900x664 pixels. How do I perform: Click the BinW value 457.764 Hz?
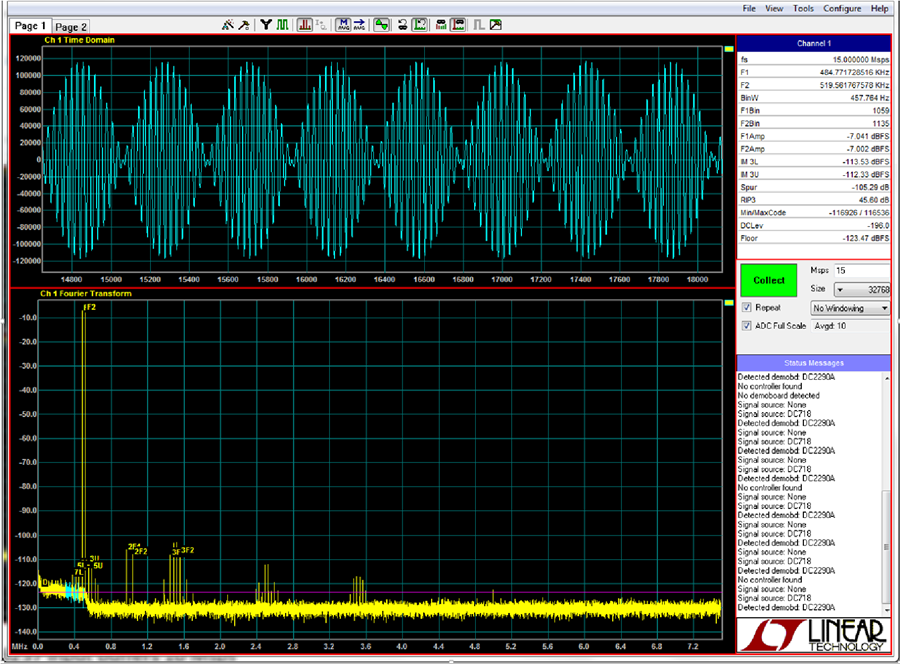[x=870, y=98]
